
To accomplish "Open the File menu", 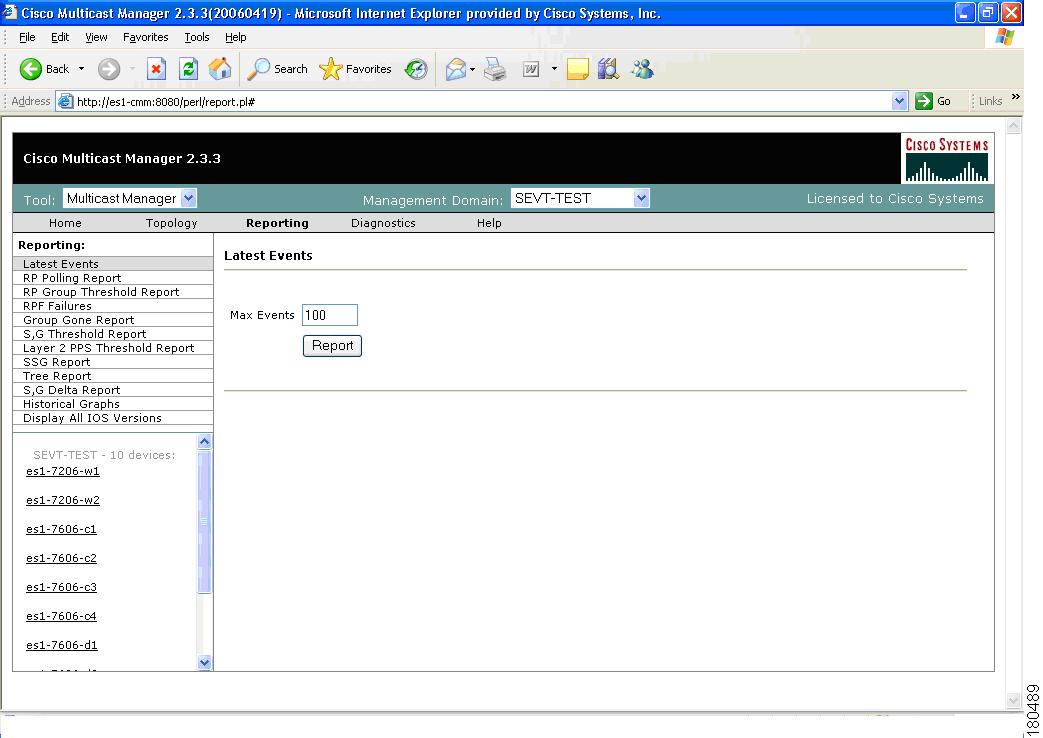I will (x=27, y=37).
